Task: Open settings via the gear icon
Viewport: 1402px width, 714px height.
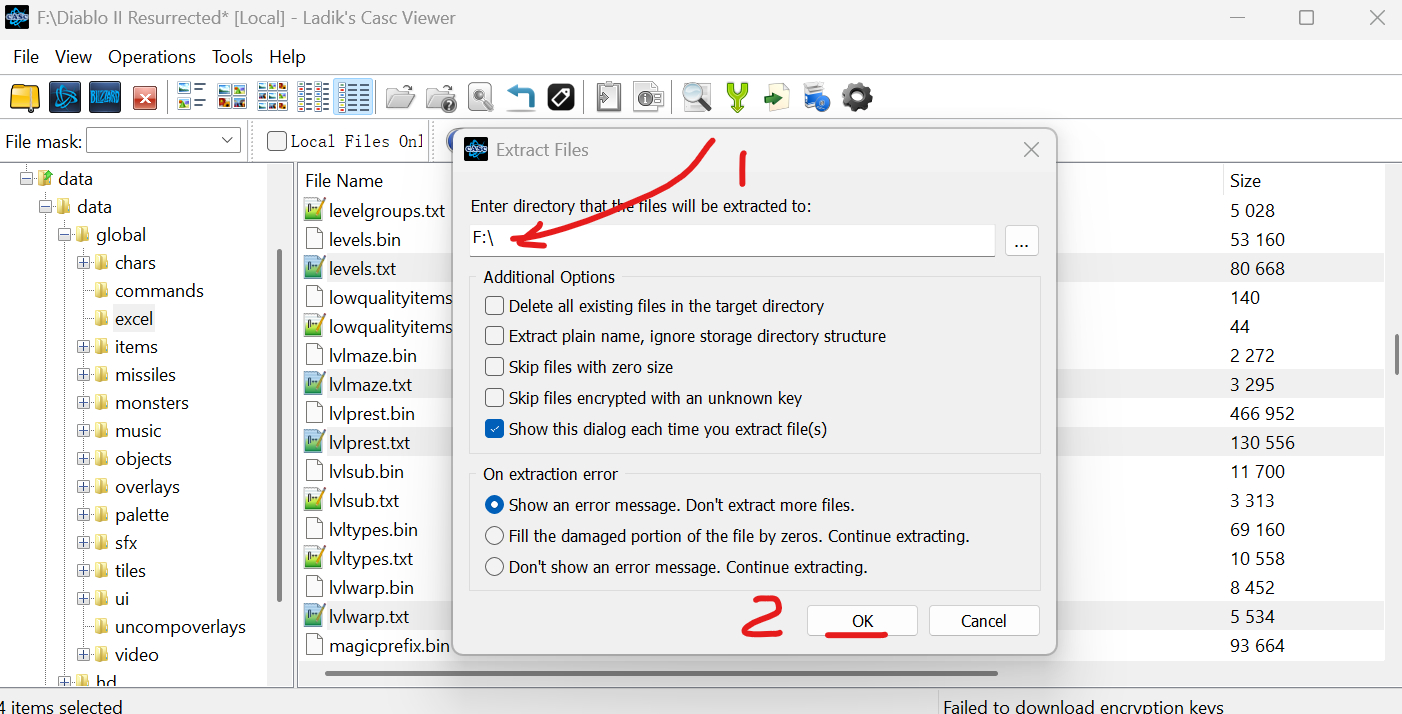Action: pos(857,97)
